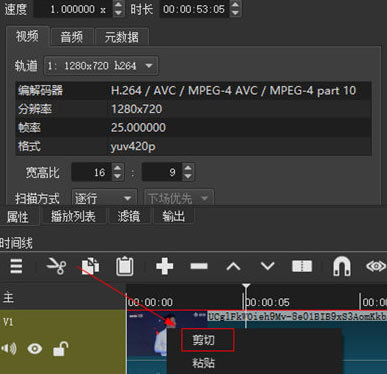Click clip name UCglFk text

coord(297,316)
